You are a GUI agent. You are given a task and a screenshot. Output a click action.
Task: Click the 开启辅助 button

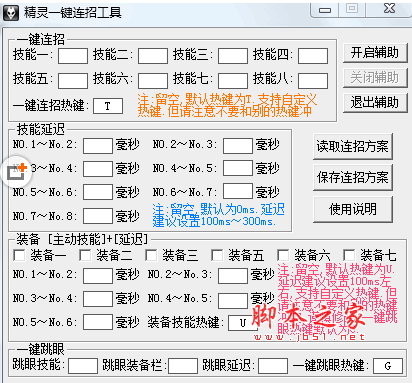point(375,53)
